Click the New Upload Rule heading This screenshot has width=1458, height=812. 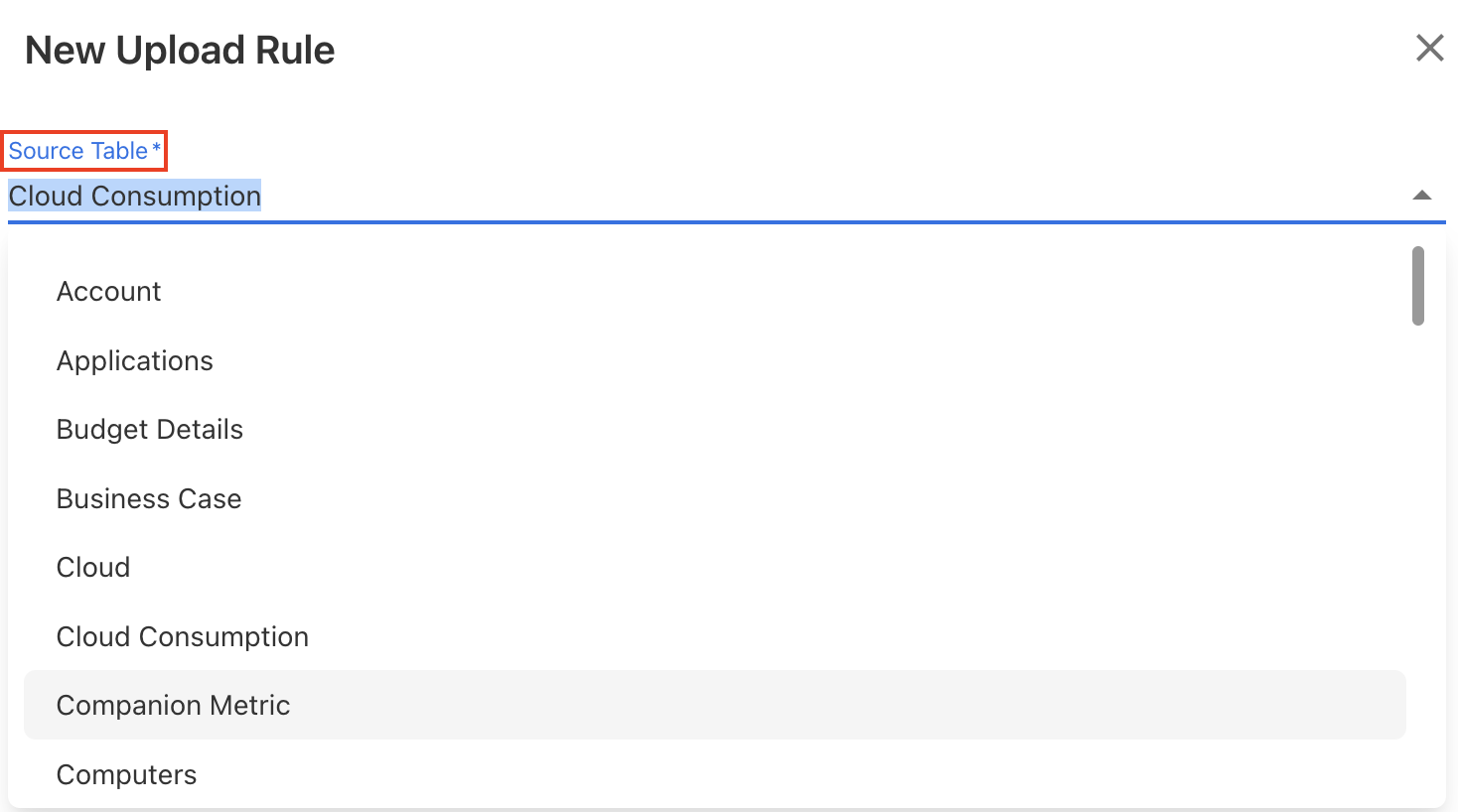180,51
